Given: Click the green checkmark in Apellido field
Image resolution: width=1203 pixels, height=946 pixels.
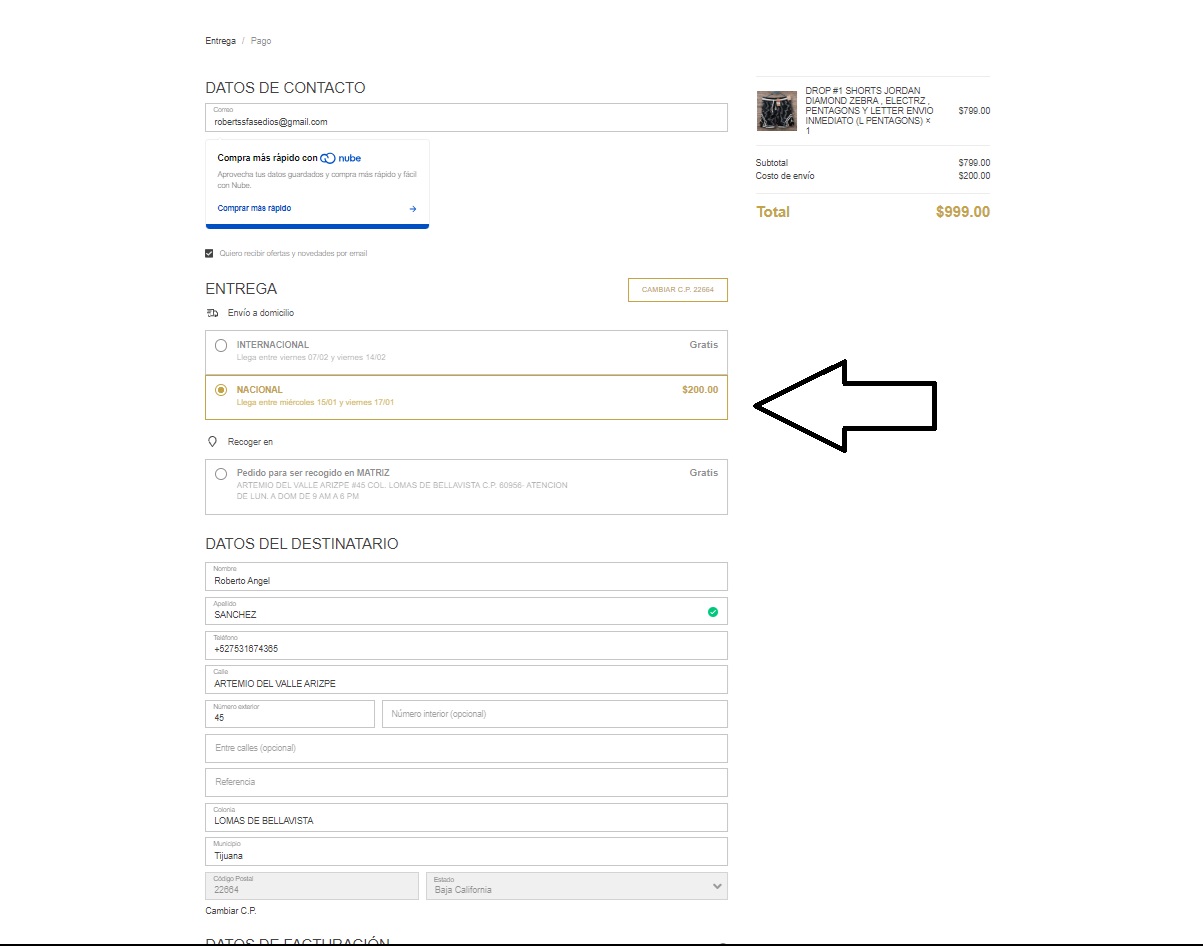Looking at the screenshot, I should (x=713, y=612).
